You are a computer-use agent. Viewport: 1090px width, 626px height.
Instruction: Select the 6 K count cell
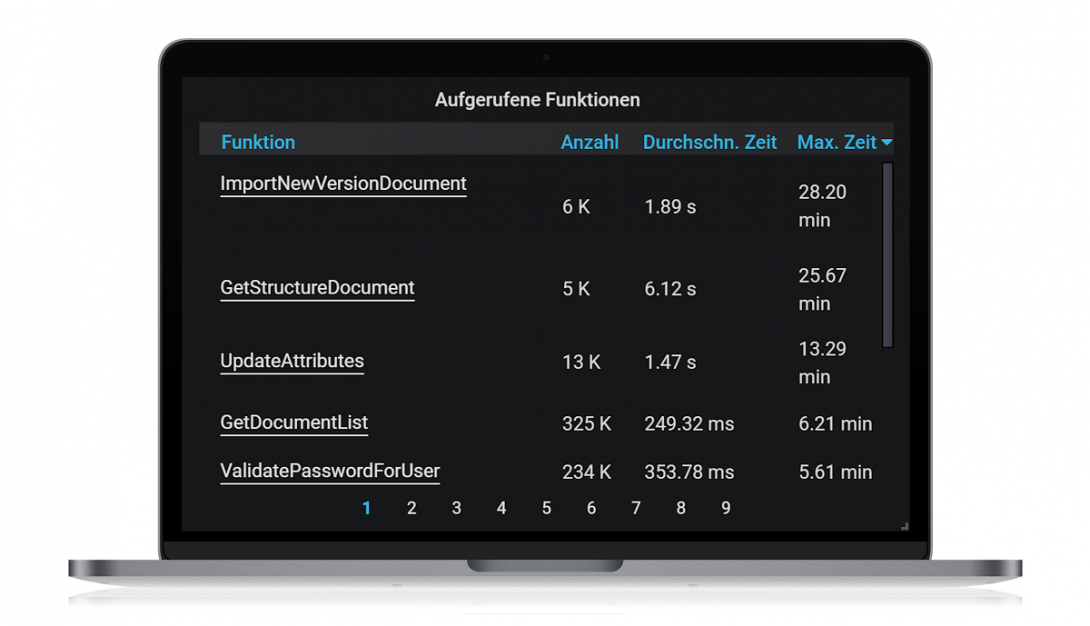click(x=576, y=207)
